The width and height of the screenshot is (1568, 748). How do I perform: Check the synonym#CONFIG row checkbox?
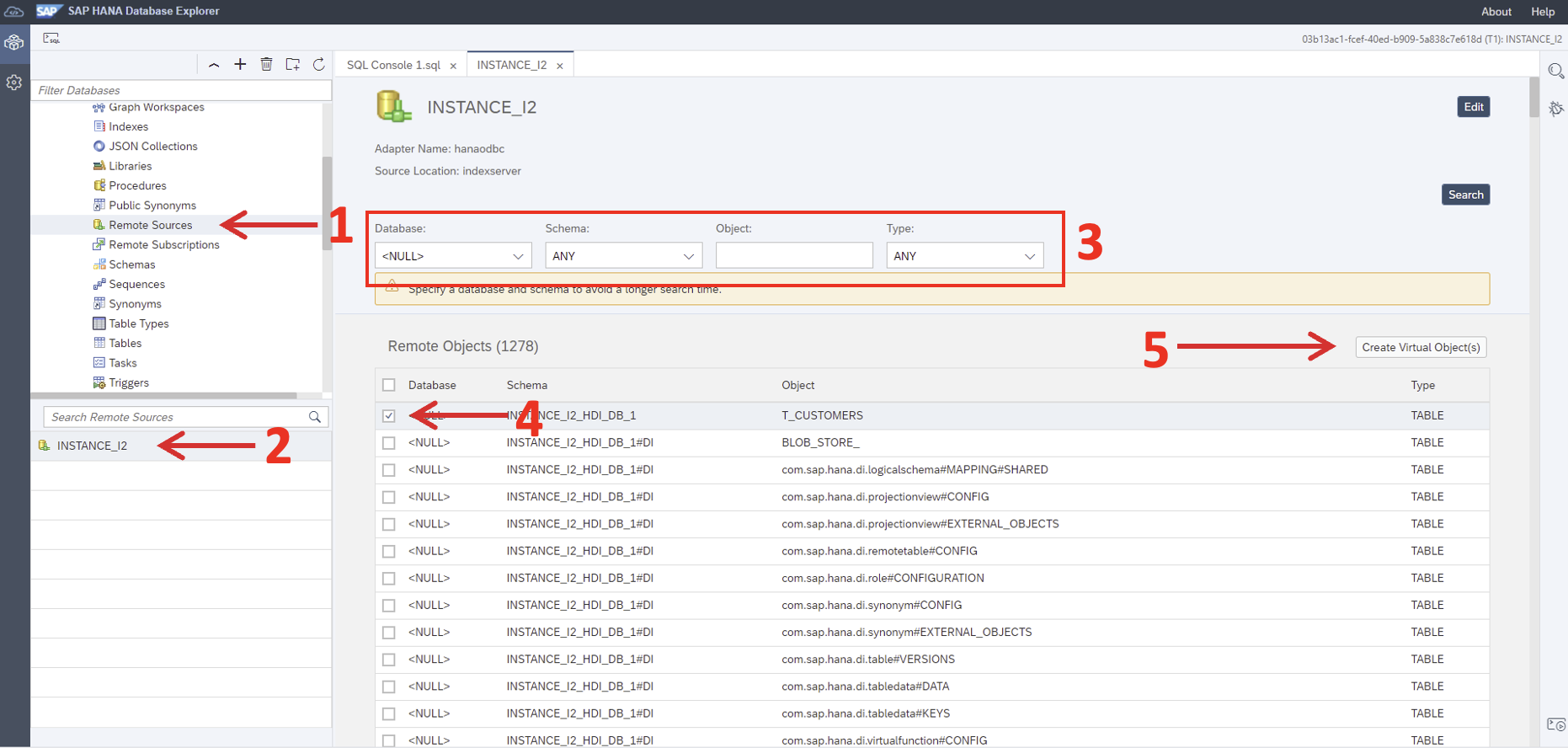(388, 605)
